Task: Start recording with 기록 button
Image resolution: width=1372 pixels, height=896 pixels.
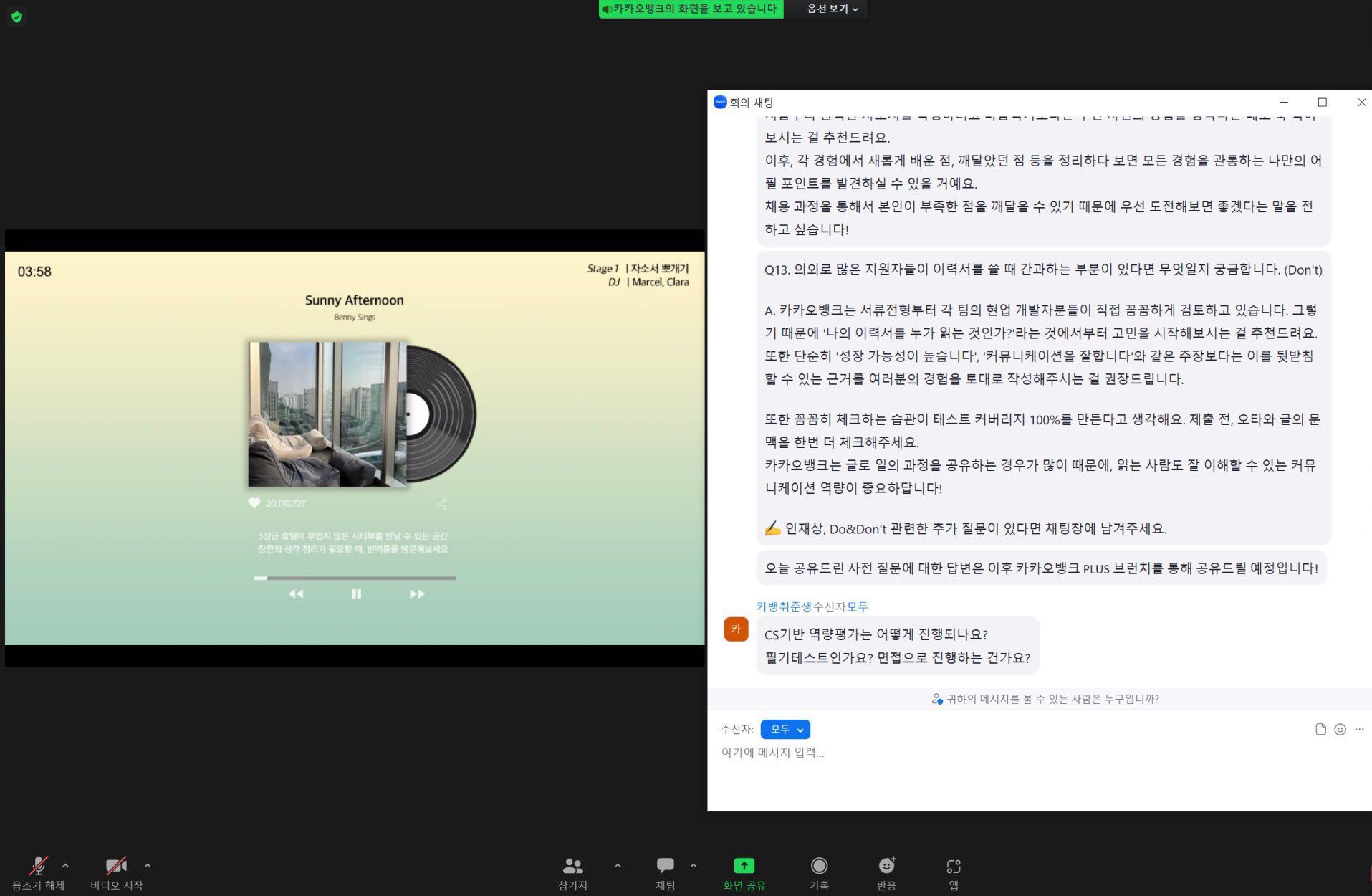Action: click(x=819, y=873)
